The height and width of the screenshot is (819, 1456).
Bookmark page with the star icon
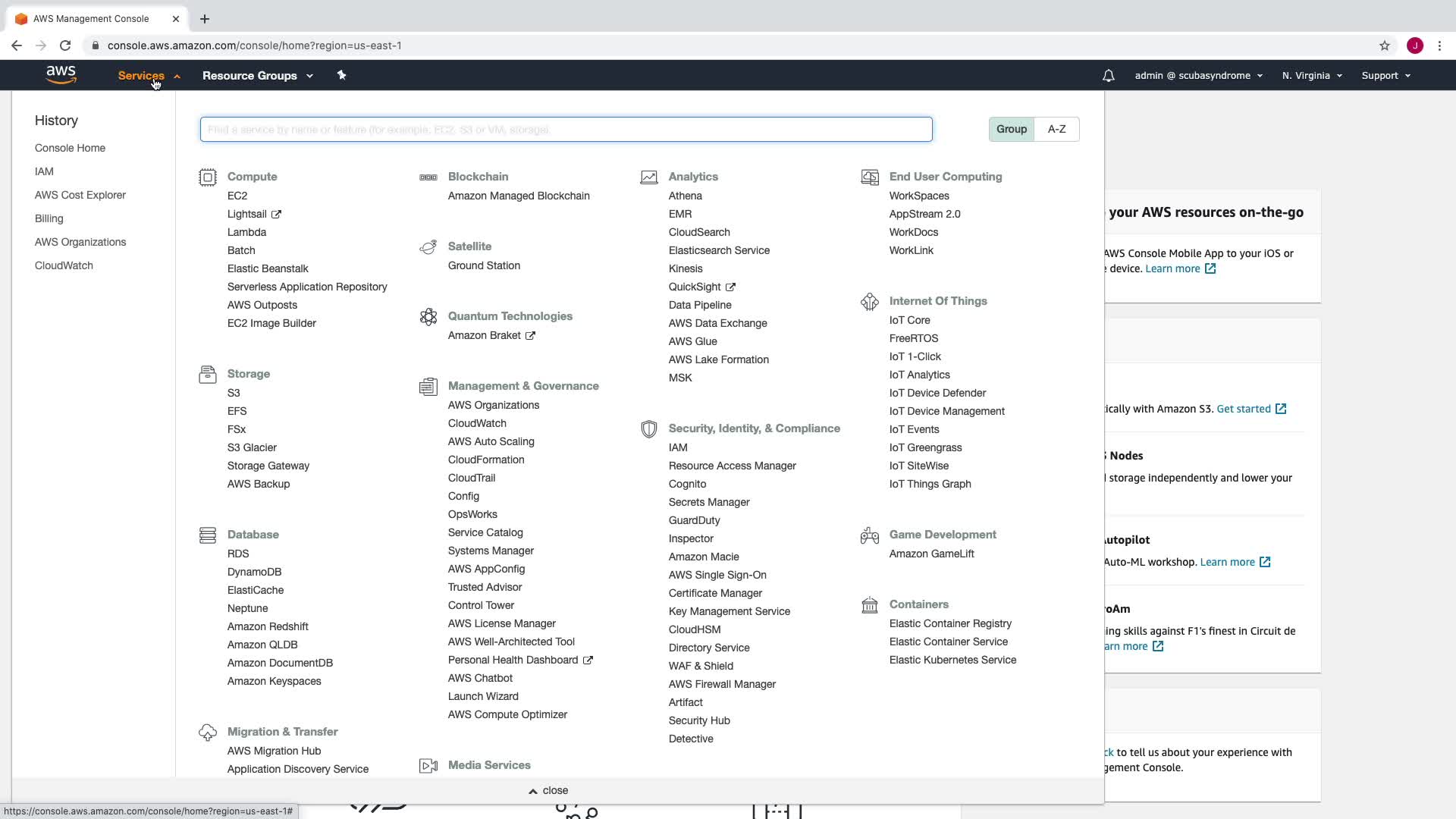click(x=1385, y=45)
